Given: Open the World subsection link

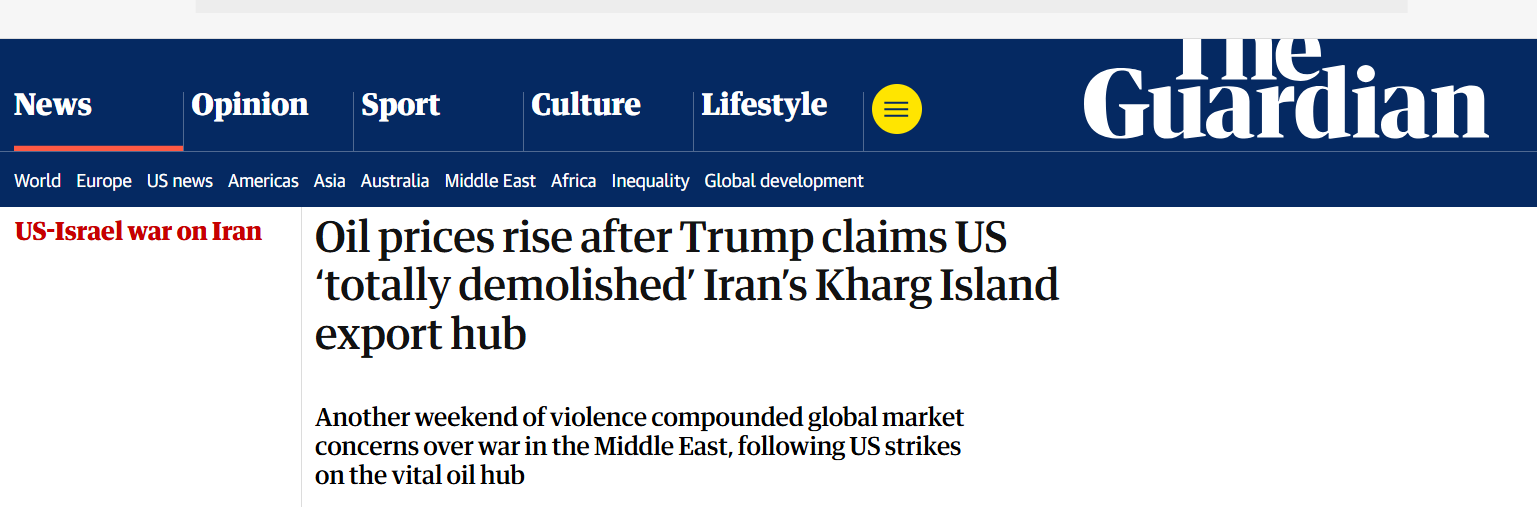Looking at the screenshot, I should coord(38,181).
